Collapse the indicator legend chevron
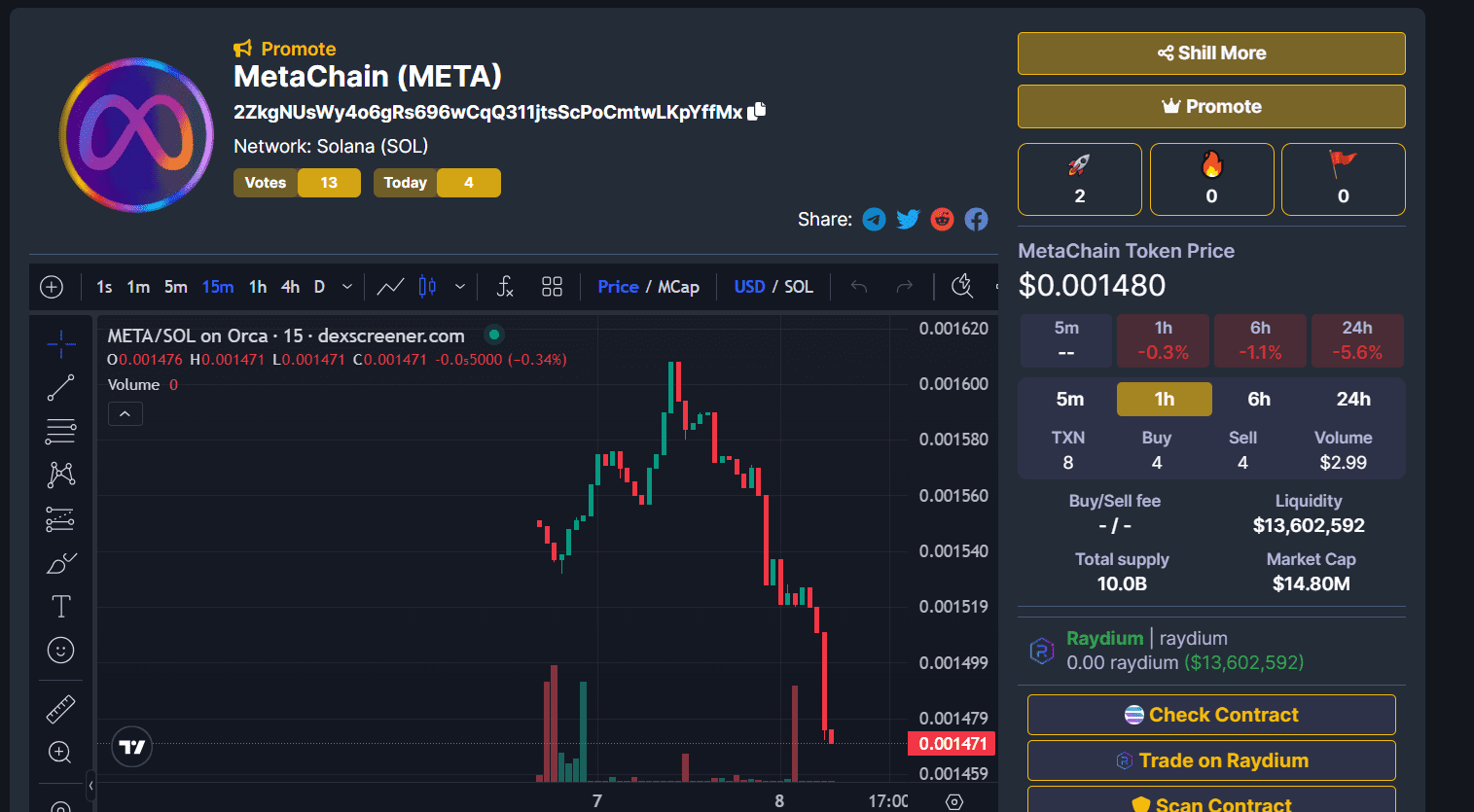 pos(125,414)
